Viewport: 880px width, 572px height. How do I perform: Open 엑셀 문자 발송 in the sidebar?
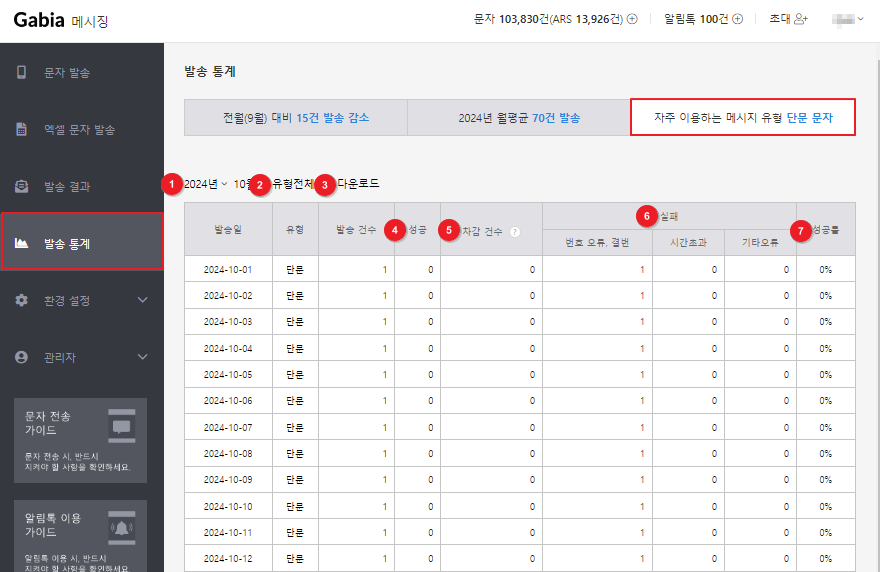tap(82, 129)
